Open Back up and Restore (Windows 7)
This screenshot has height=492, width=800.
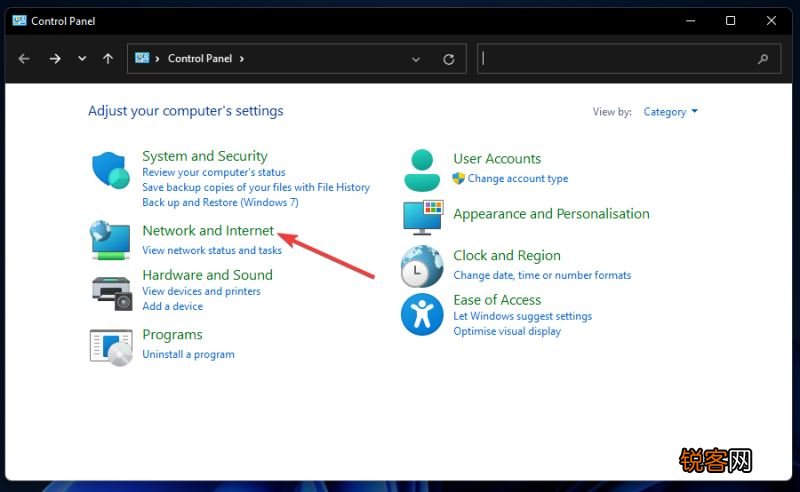coord(220,203)
